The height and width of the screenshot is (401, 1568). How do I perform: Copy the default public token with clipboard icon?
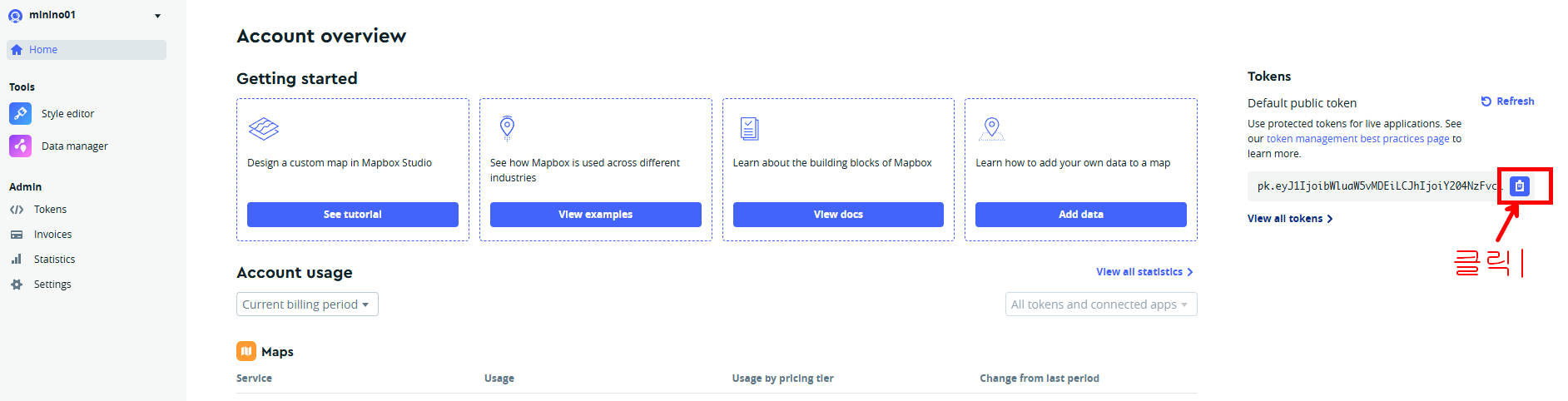1519,186
